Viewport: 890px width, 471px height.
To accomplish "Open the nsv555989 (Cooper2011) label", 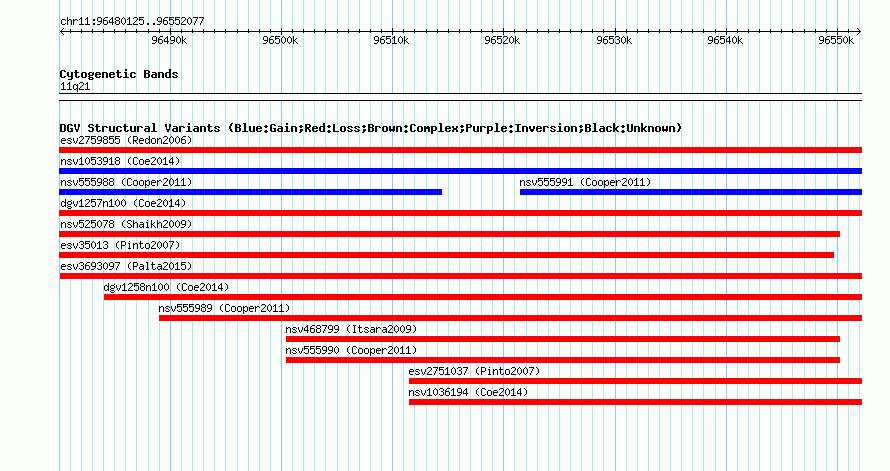I will coord(224,308).
